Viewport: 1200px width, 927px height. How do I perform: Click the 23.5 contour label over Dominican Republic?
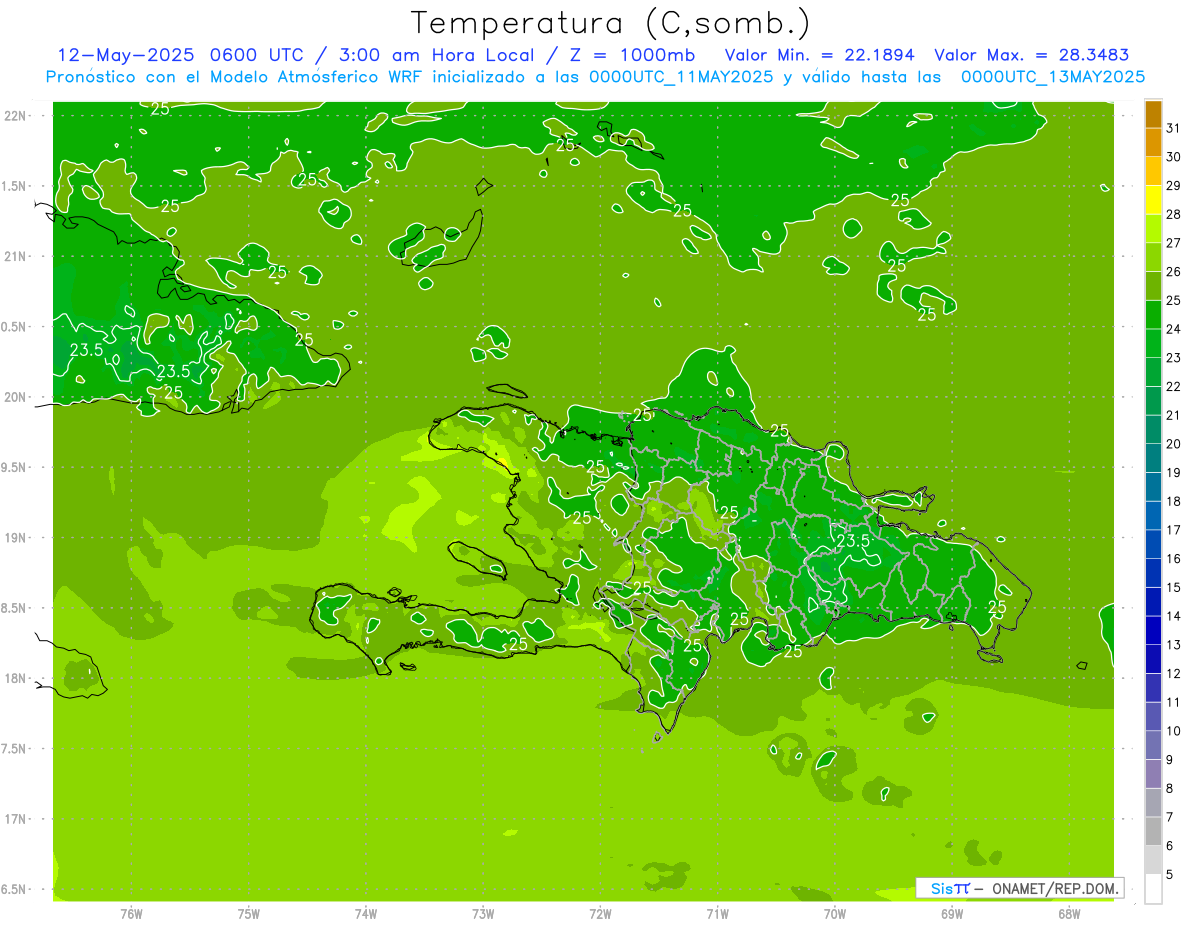[853, 540]
